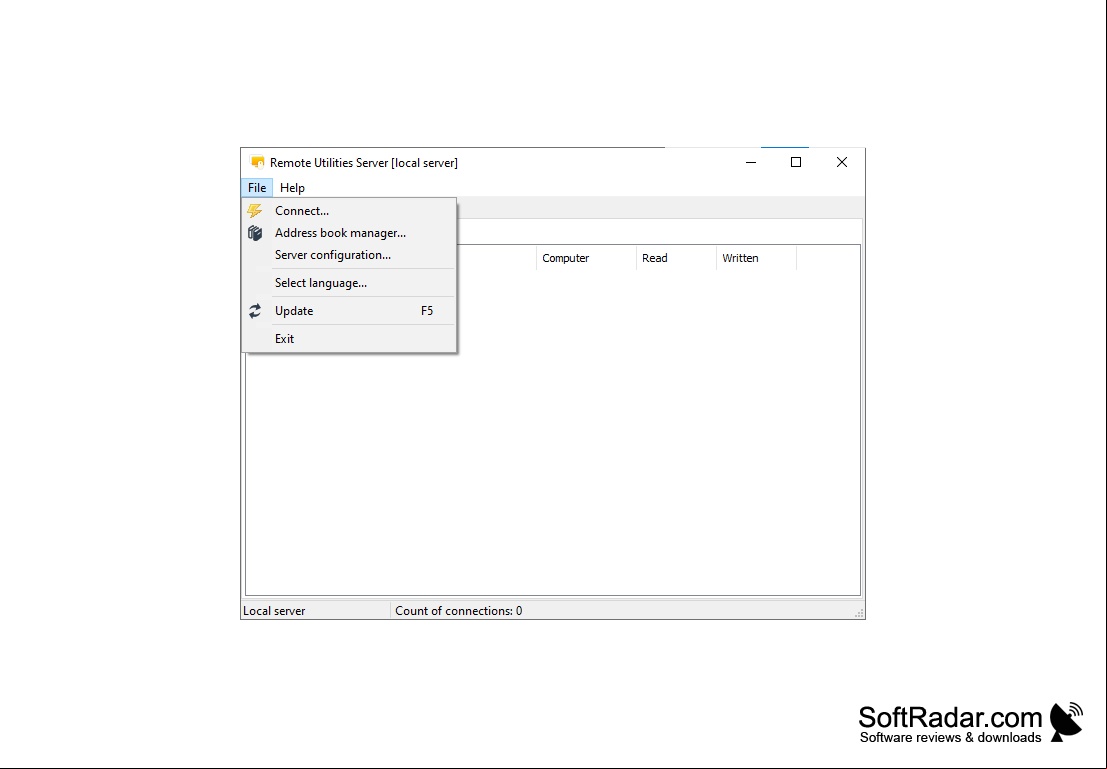The height and width of the screenshot is (769, 1107).
Task: Open the Help menu
Action: 292,188
